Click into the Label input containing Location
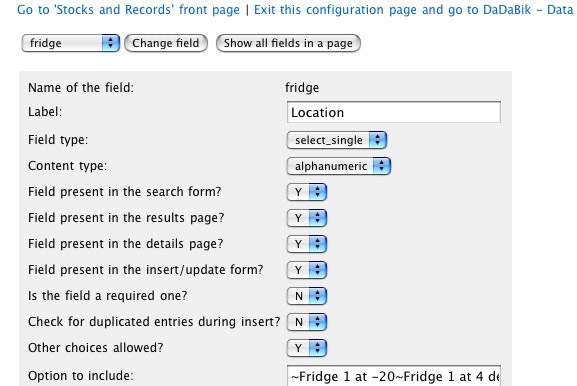Image resolution: width=577 pixels, height=386 pixels. 394,112
